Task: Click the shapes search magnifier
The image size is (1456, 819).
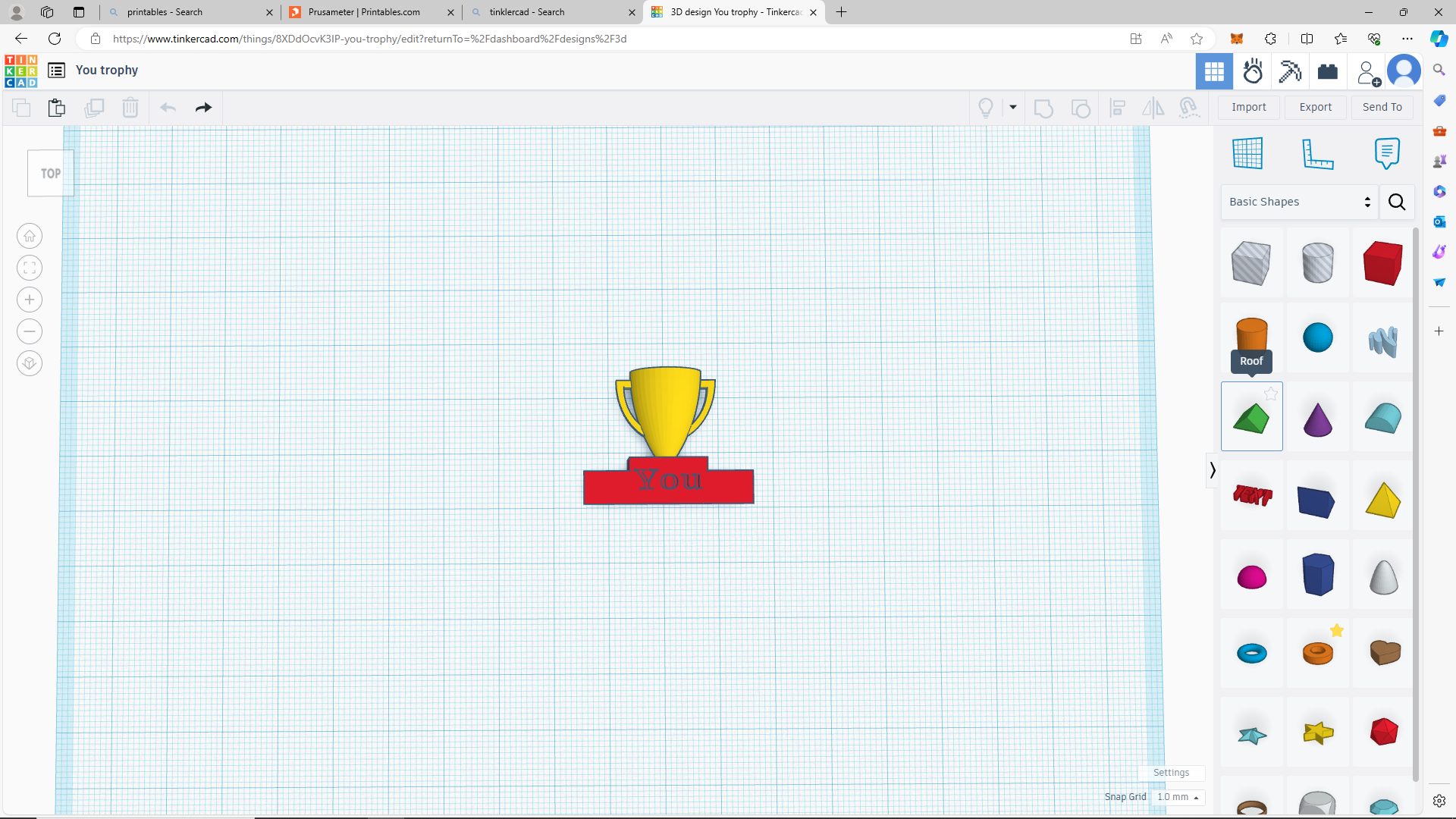Action: point(1397,202)
